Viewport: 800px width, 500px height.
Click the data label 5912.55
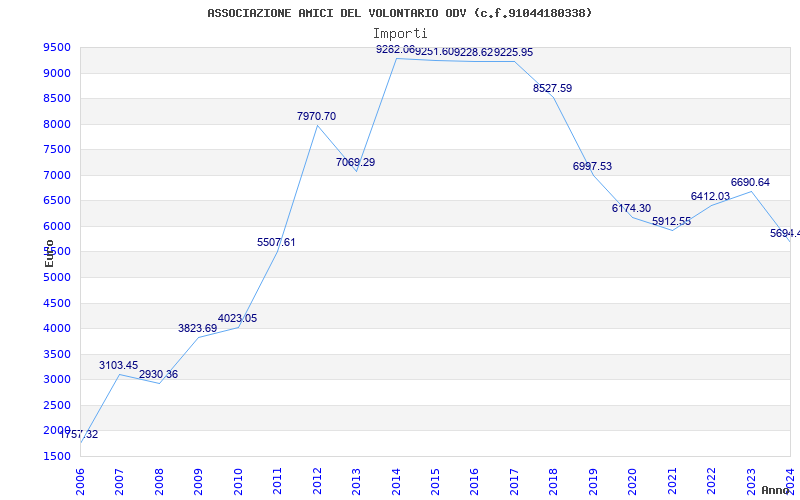point(671,221)
